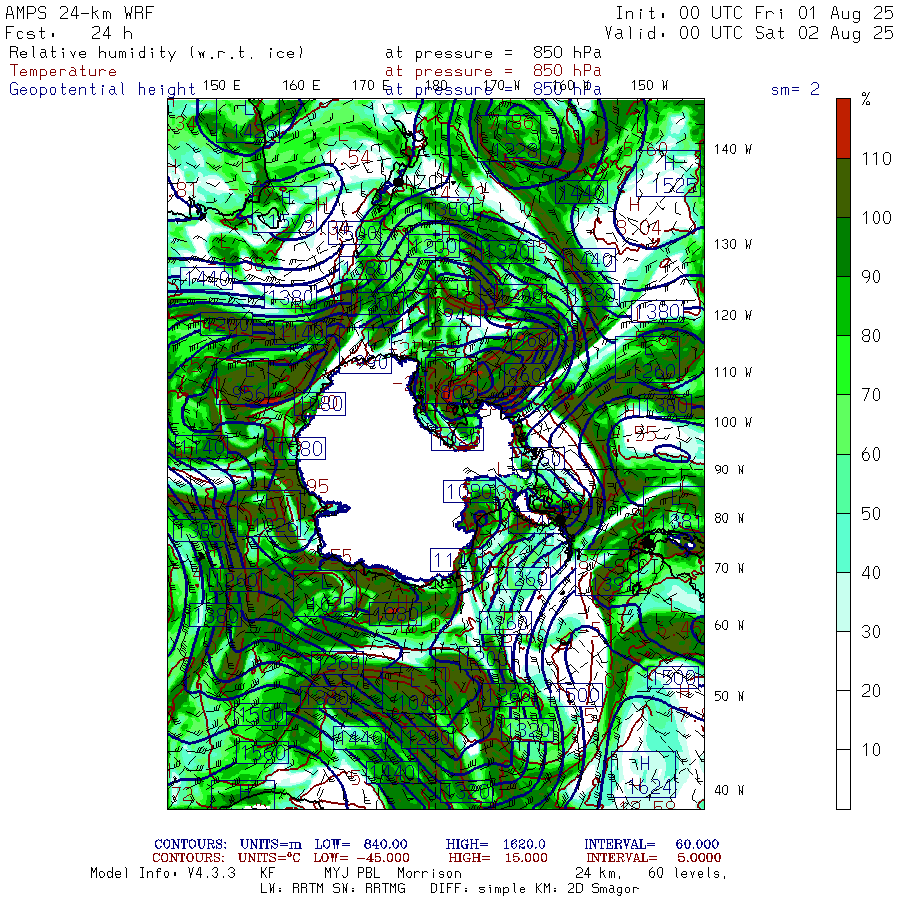Image resolution: width=900 pixels, height=900 pixels.
Task: Click the '40' color bar tick label
Action: pyautogui.click(x=871, y=573)
